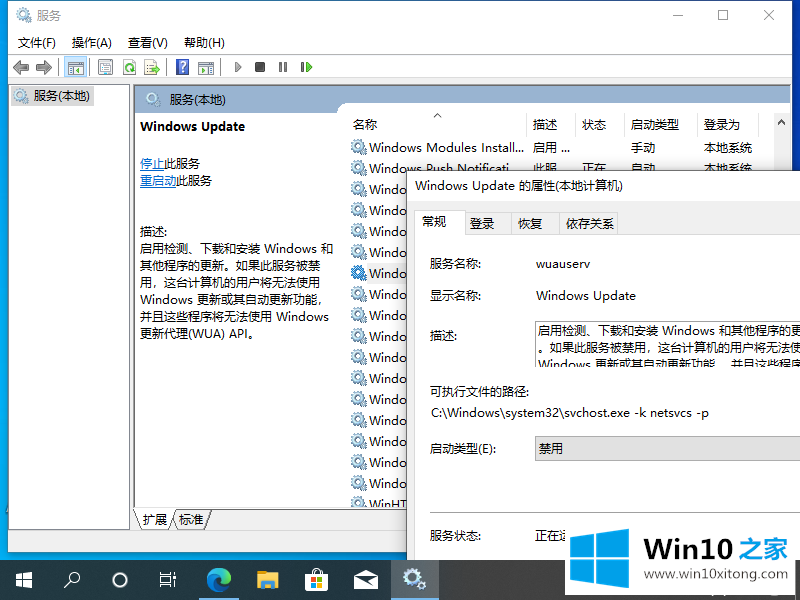Open Microsoft Store from taskbar
Image resolution: width=800 pixels, height=600 pixels.
tap(316, 580)
